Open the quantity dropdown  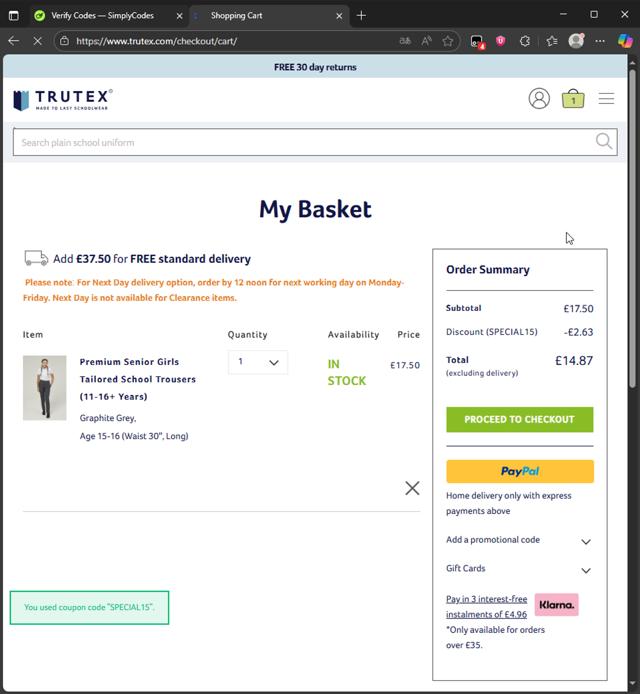(x=258, y=362)
